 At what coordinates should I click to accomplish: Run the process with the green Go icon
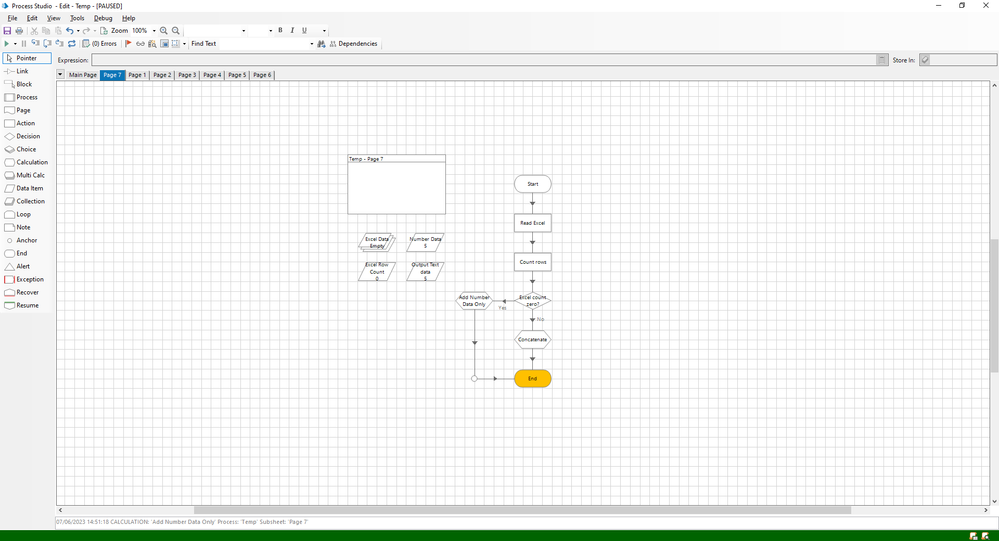tap(6, 44)
